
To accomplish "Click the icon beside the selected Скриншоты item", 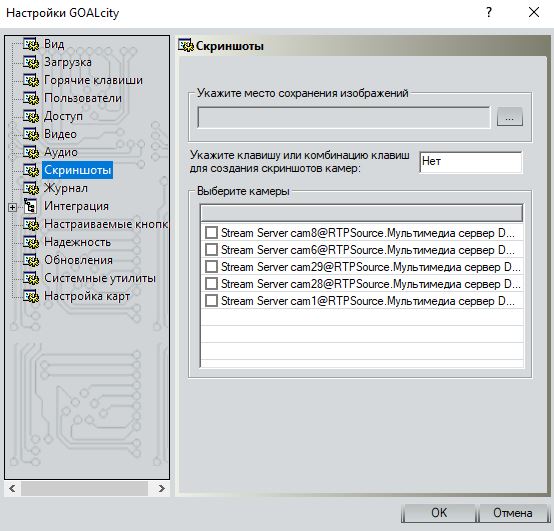I will coord(31,170).
